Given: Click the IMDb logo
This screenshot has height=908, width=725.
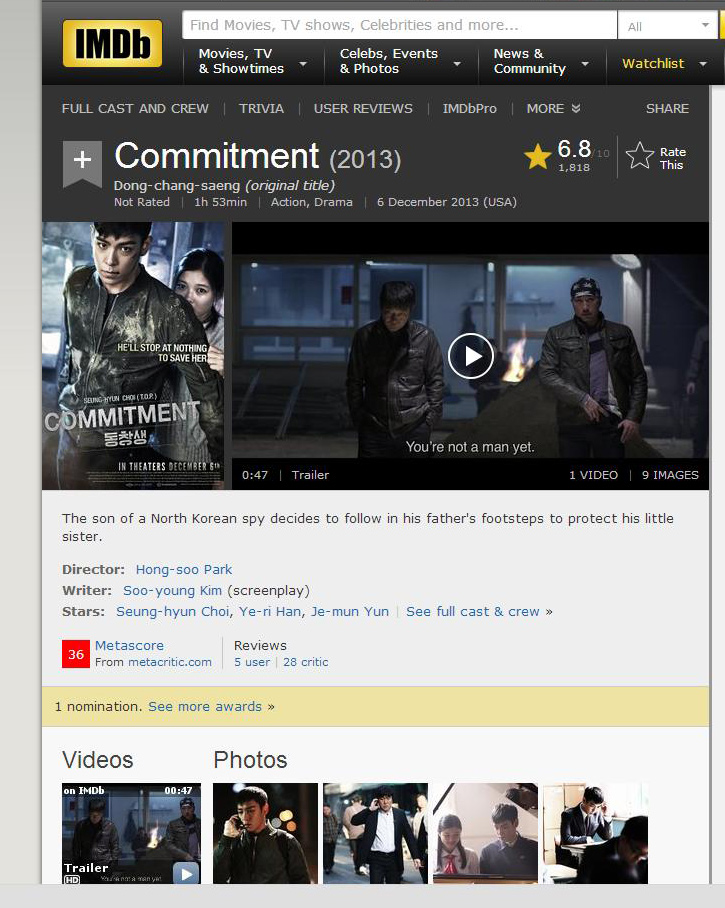Looking at the screenshot, I should pos(112,43).
